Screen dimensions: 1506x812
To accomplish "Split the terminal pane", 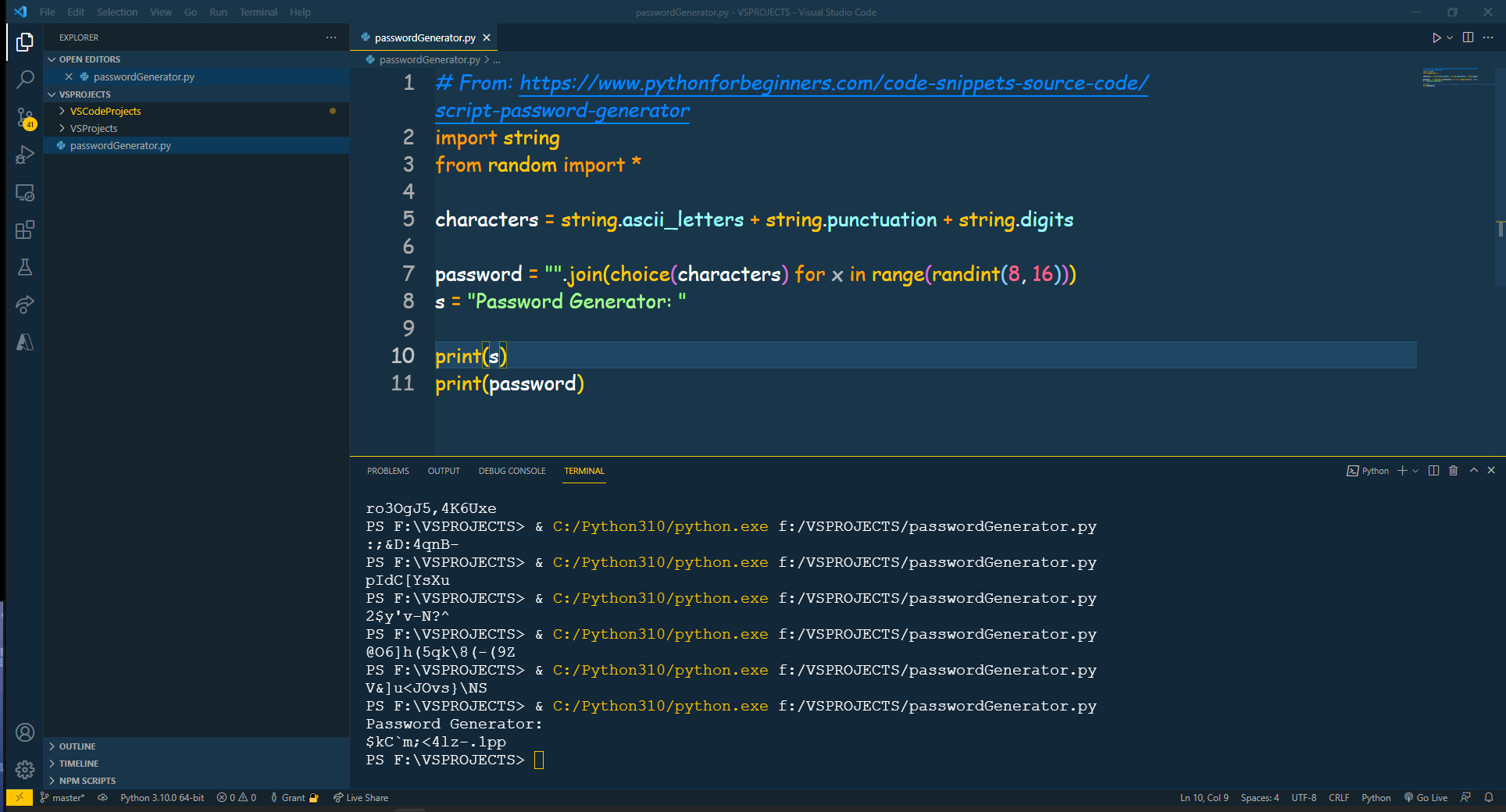I will click(x=1433, y=470).
